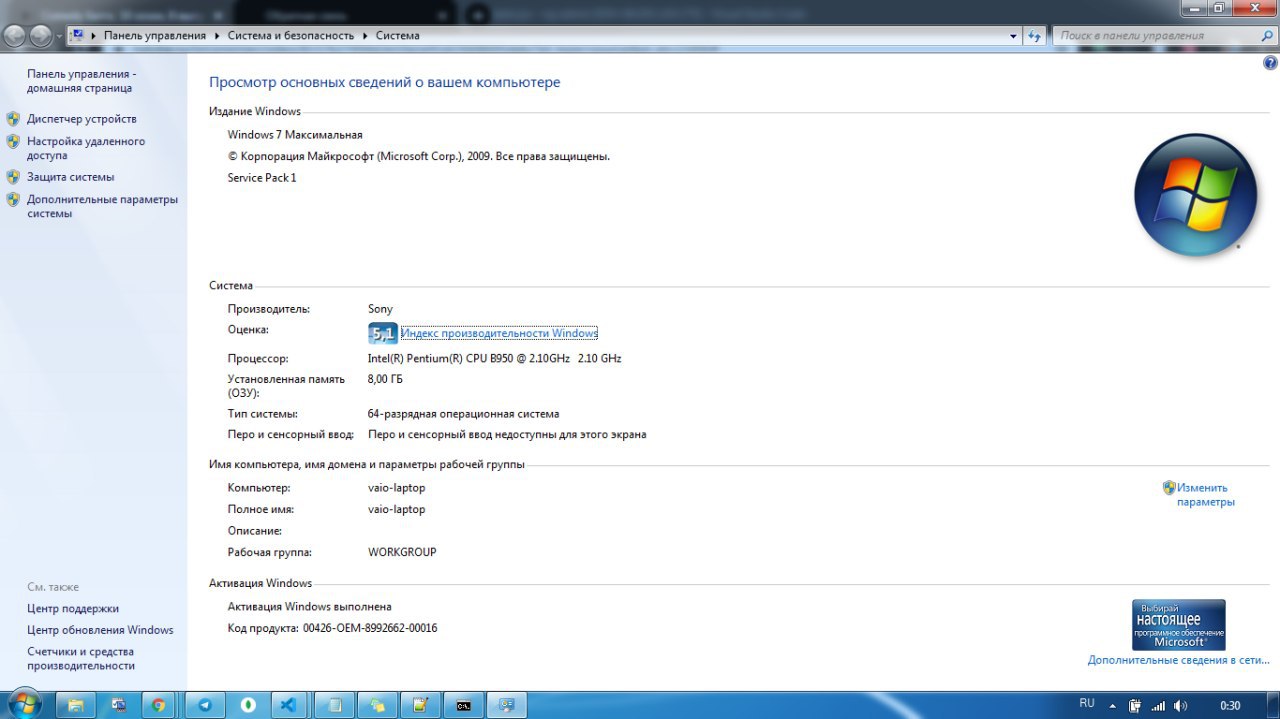Open Telegram from the taskbar
Image resolution: width=1280 pixels, height=719 pixels.
pos(205,705)
